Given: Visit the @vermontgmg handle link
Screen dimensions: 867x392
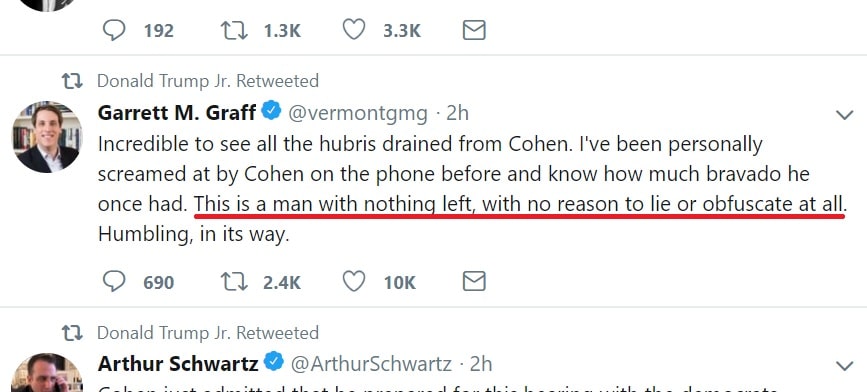Looking at the screenshot, I should point(358,113).
